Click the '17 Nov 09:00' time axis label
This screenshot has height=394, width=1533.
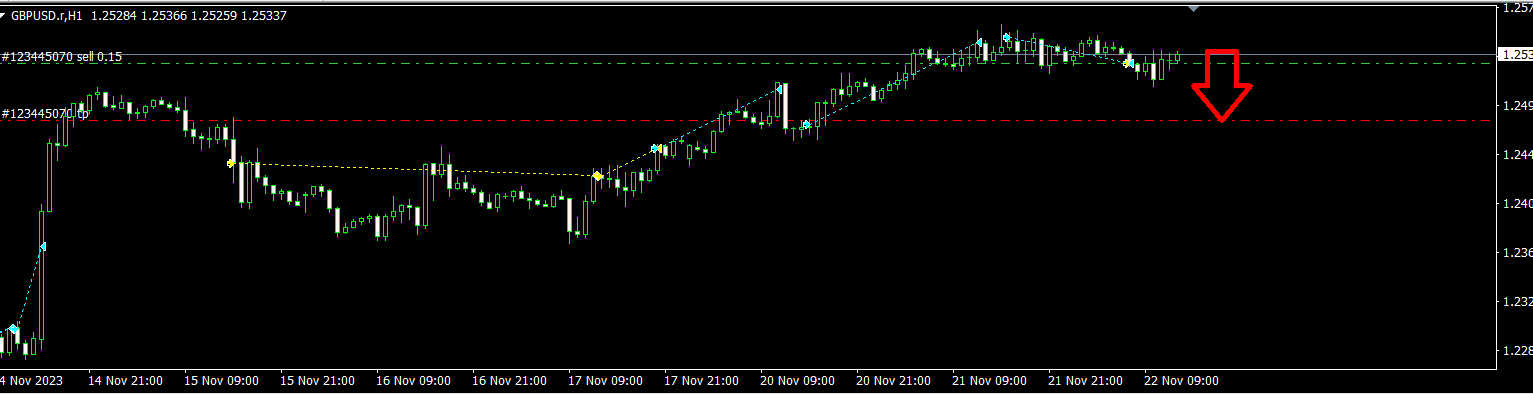pyautogui.click(x=603, y=381)
